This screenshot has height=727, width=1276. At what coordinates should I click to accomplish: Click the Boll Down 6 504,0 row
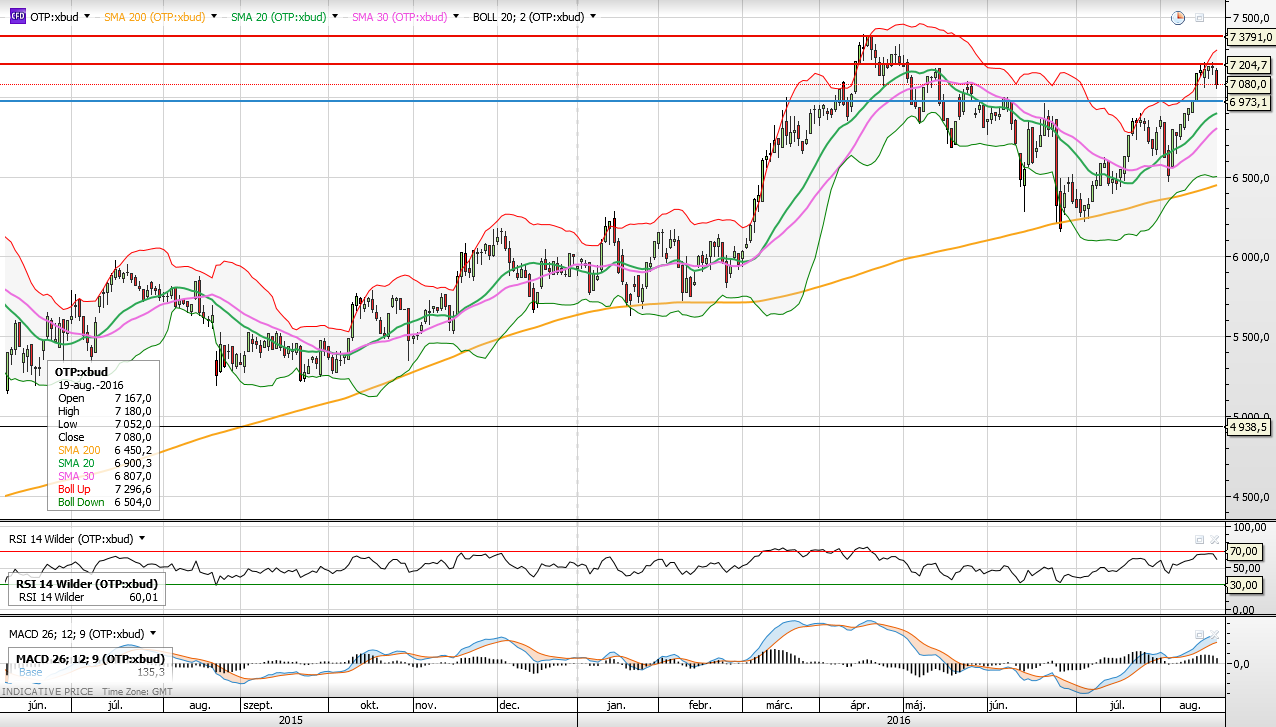coord(105,502)
